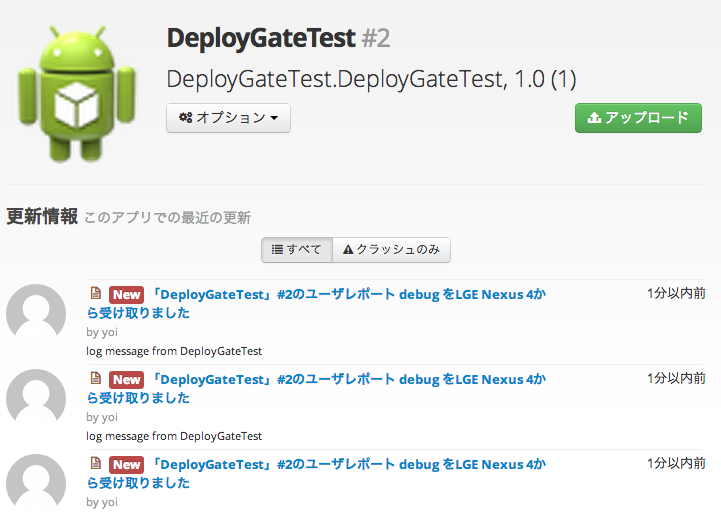Image resolution: width=721 pixels, height=516 pixels.
Task: Click the second report's document icon
Action: [x=96, y=378]
